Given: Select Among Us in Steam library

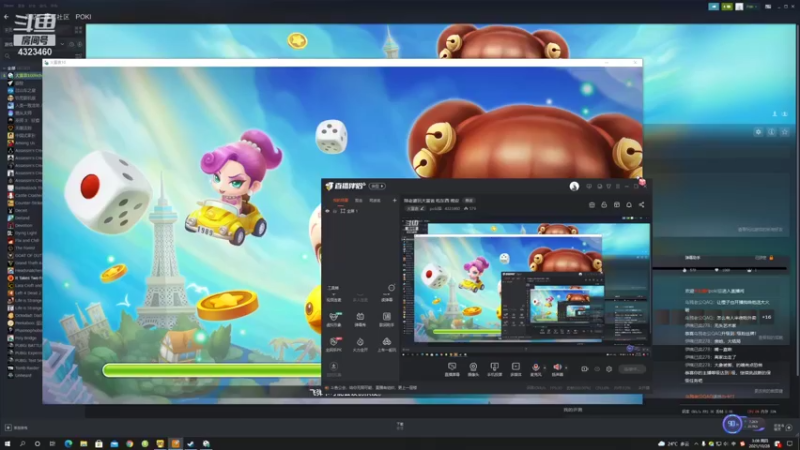Looking at the screenshot, I should point(24,143).
